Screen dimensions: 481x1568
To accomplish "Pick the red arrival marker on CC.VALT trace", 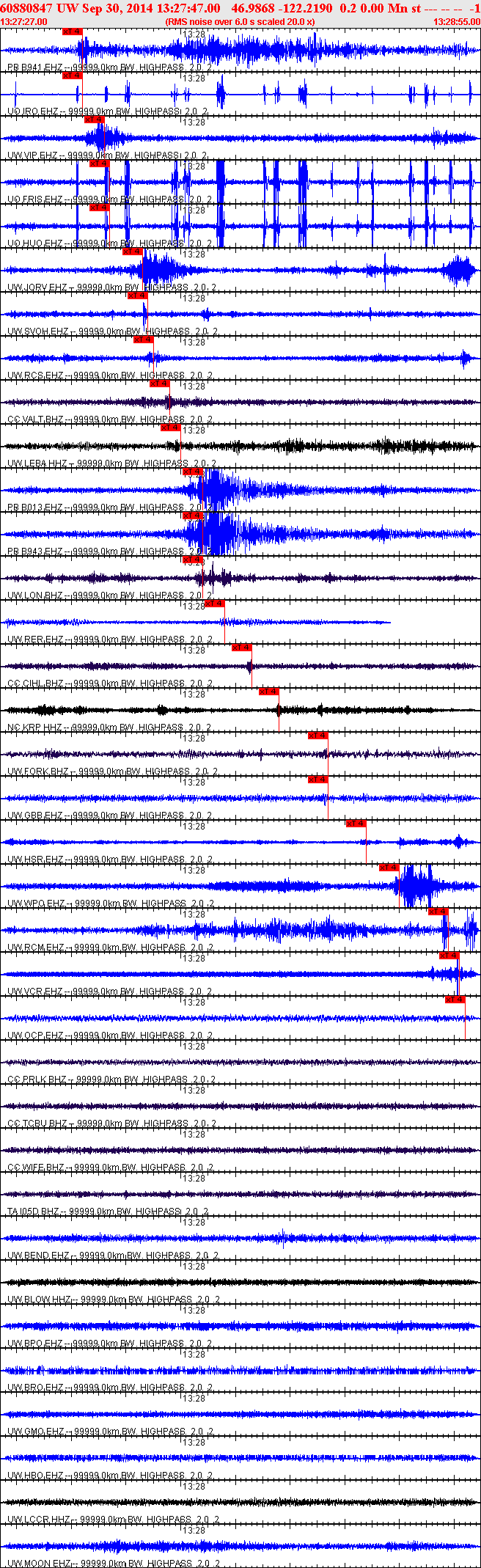I will pos(160,384).
